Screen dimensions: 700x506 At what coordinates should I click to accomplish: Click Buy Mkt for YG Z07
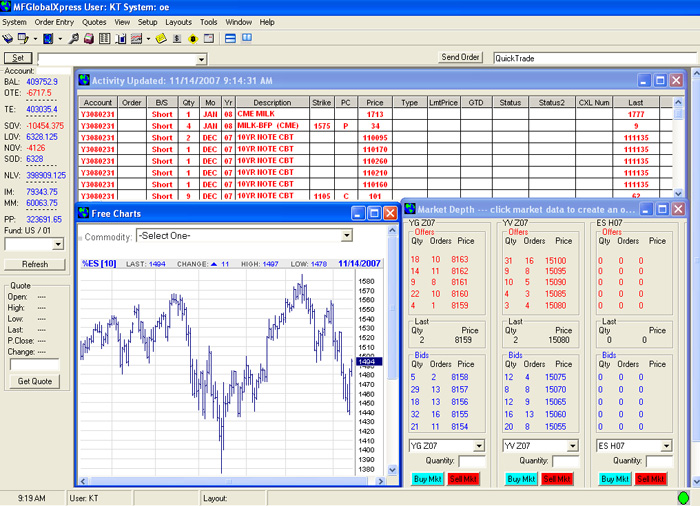click(427, 479)
